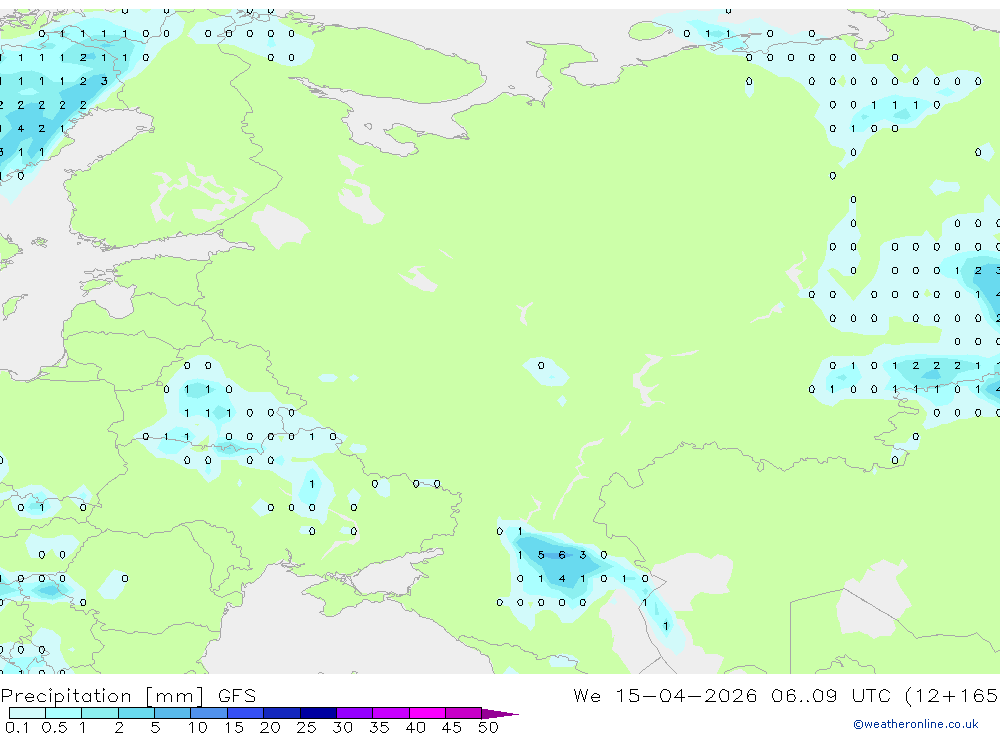The width and height of the screenshot is (1000, 733).
Task: Click the '50' legend scale label
Action: (488, 727)
